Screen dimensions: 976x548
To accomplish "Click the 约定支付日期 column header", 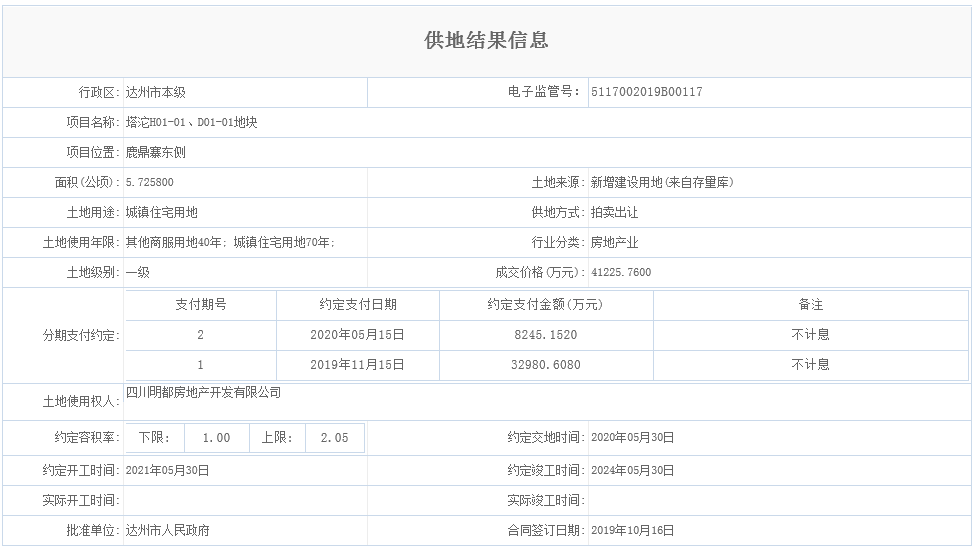I will [358, 305].
